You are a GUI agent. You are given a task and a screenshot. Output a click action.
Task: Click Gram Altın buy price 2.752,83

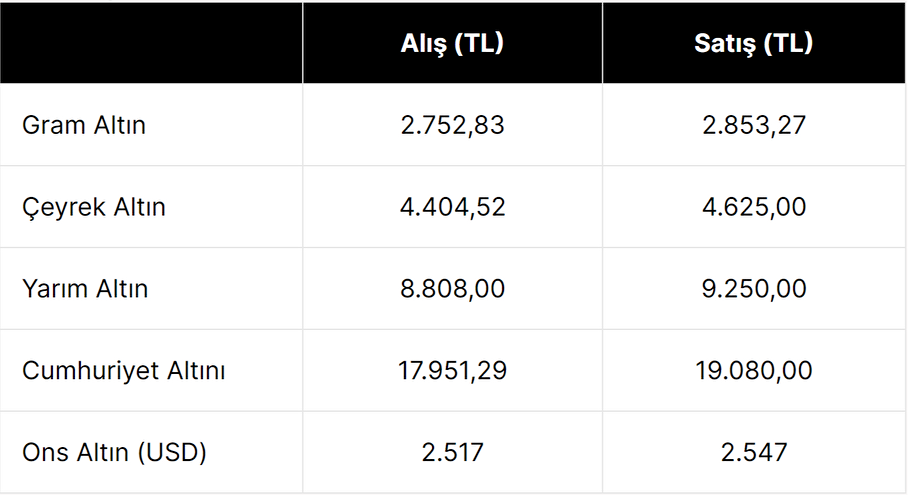point(452,125)
